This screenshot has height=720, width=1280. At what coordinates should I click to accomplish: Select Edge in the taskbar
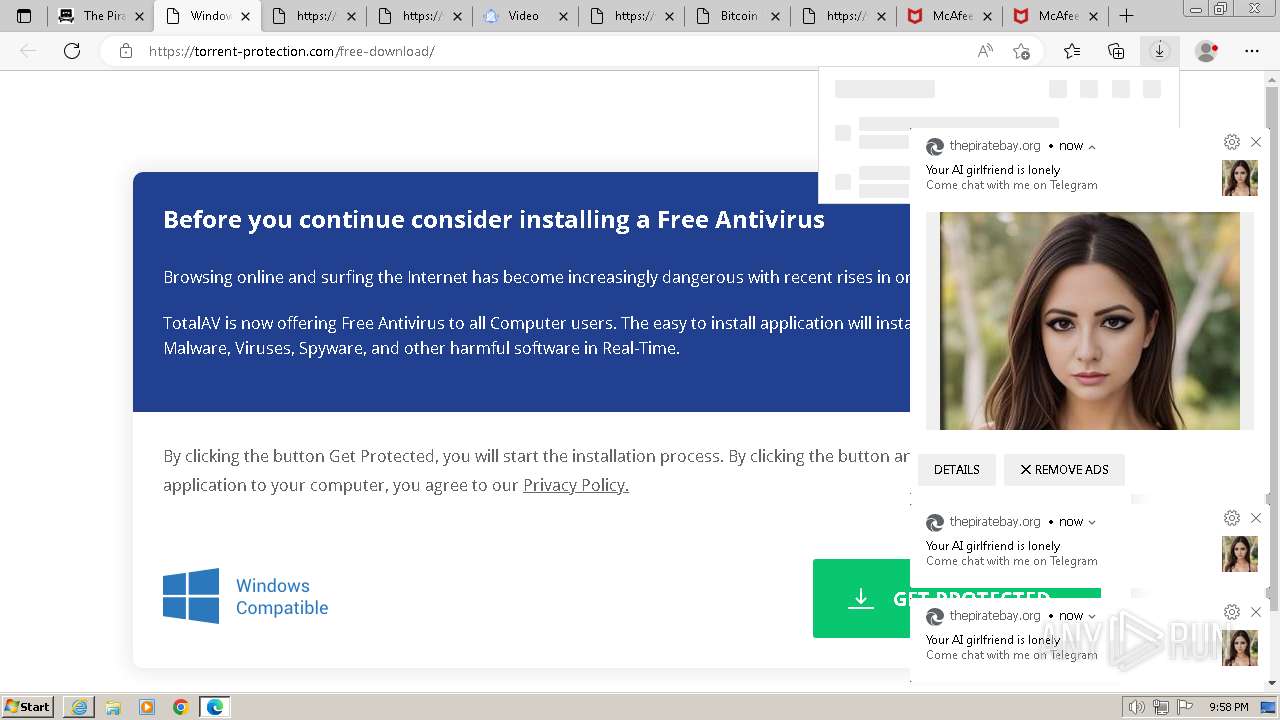pos(215,707)
